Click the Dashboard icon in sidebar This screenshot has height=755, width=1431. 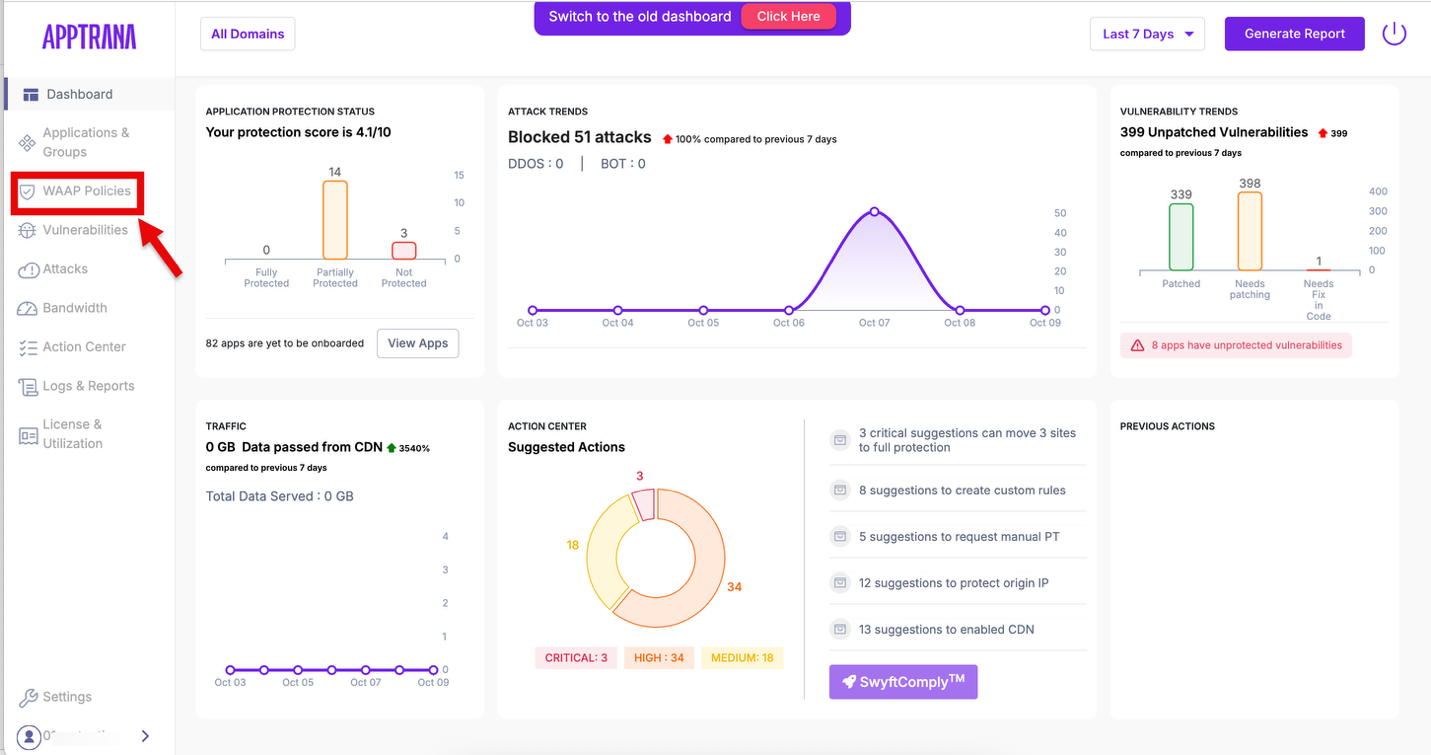(30, 95)
